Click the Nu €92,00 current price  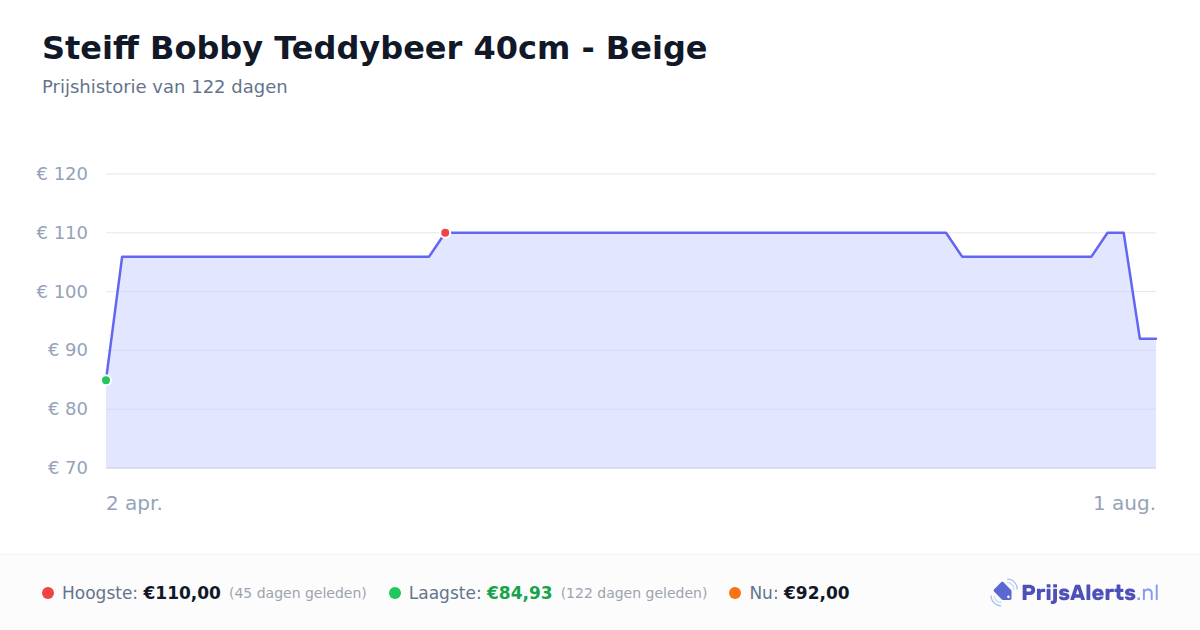click(x=816, y=593)
